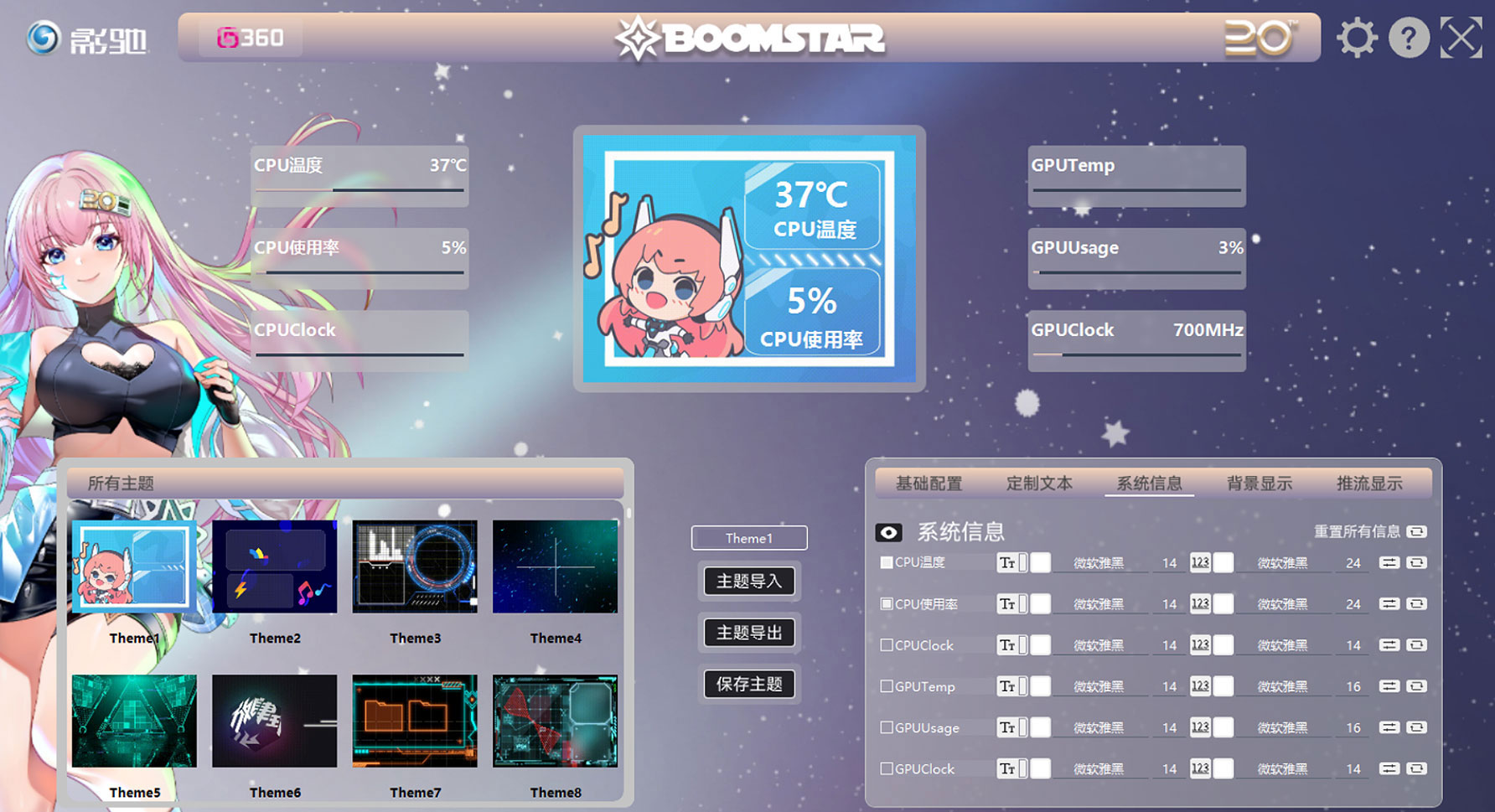Open the label font dropdown in GPUTemp row

(x=1099, y=686)
